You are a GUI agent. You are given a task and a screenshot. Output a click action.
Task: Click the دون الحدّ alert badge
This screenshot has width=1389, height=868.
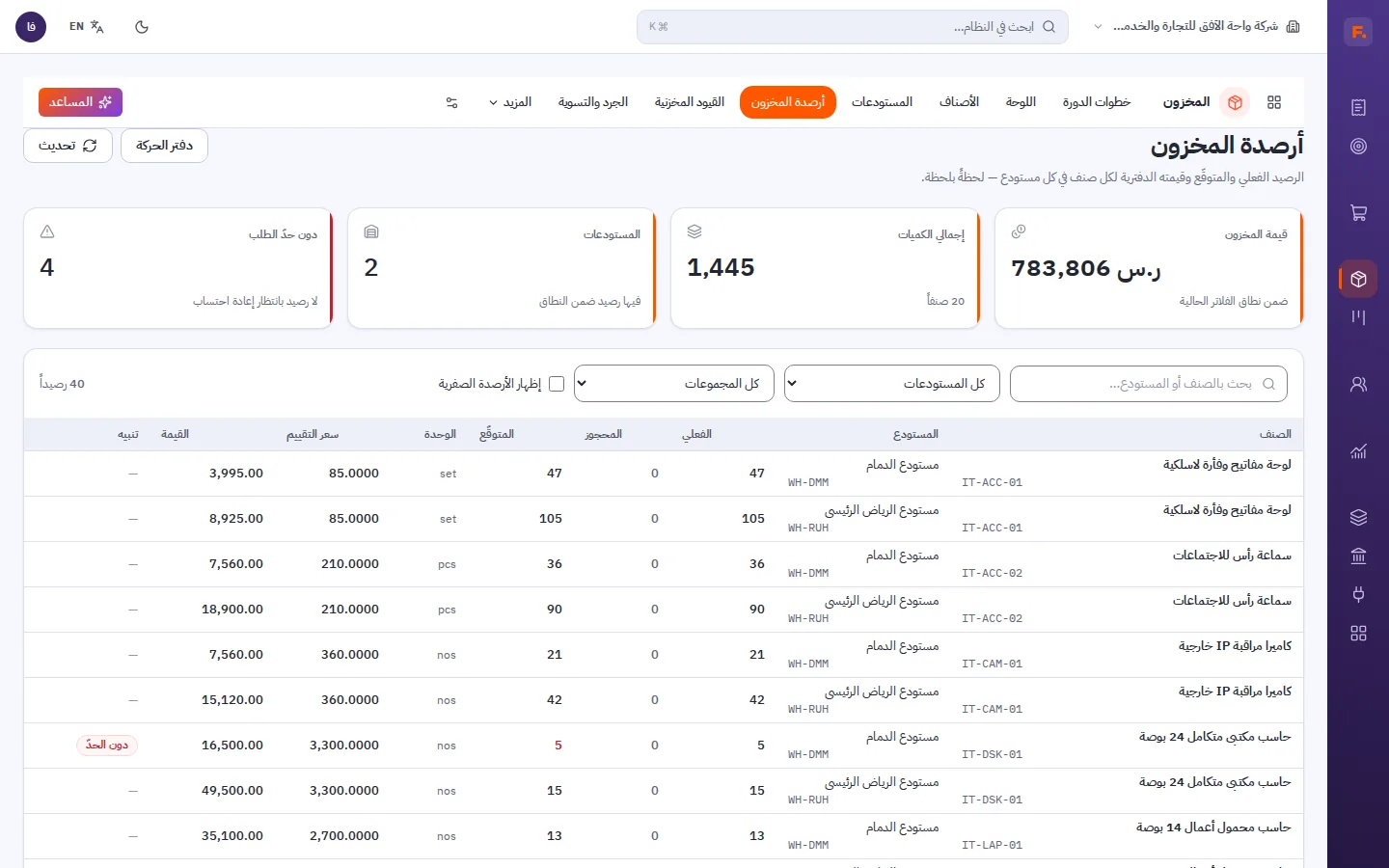tap(107, 746)
